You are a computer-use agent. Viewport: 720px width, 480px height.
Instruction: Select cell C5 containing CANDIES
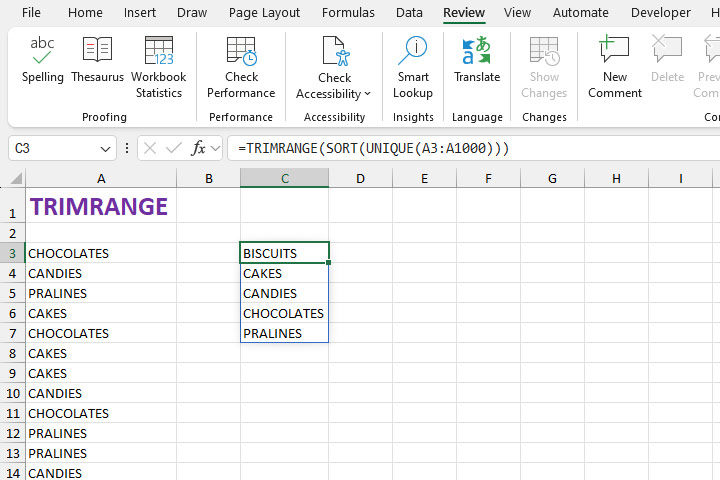click(285, 293)
